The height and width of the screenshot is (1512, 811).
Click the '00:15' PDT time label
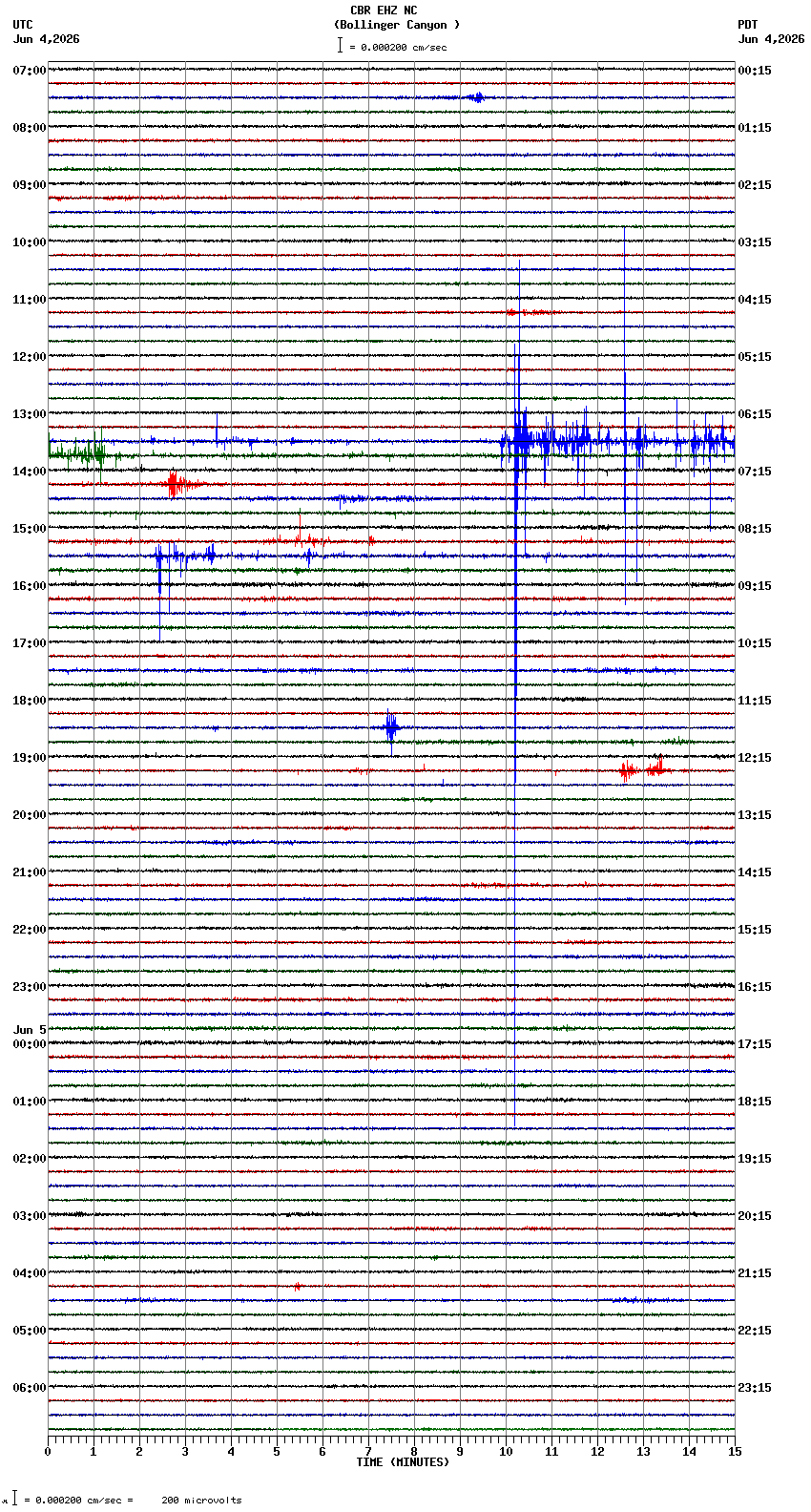tap(755, 71)
